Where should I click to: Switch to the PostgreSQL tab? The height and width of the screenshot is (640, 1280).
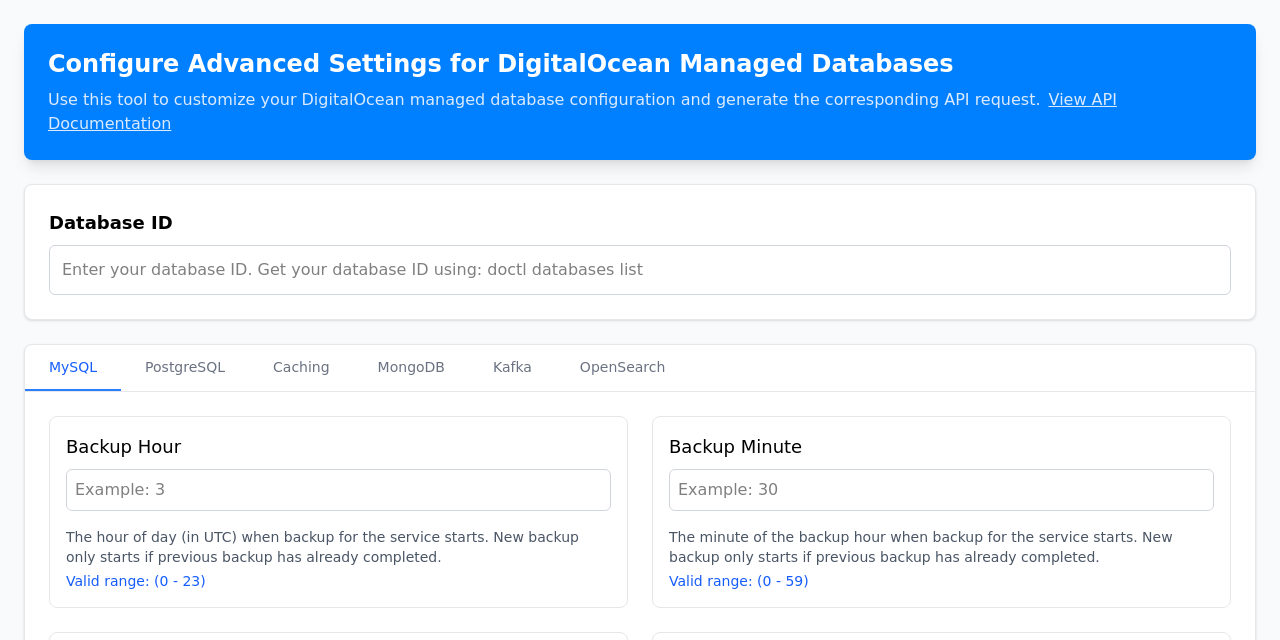[185, 367]
